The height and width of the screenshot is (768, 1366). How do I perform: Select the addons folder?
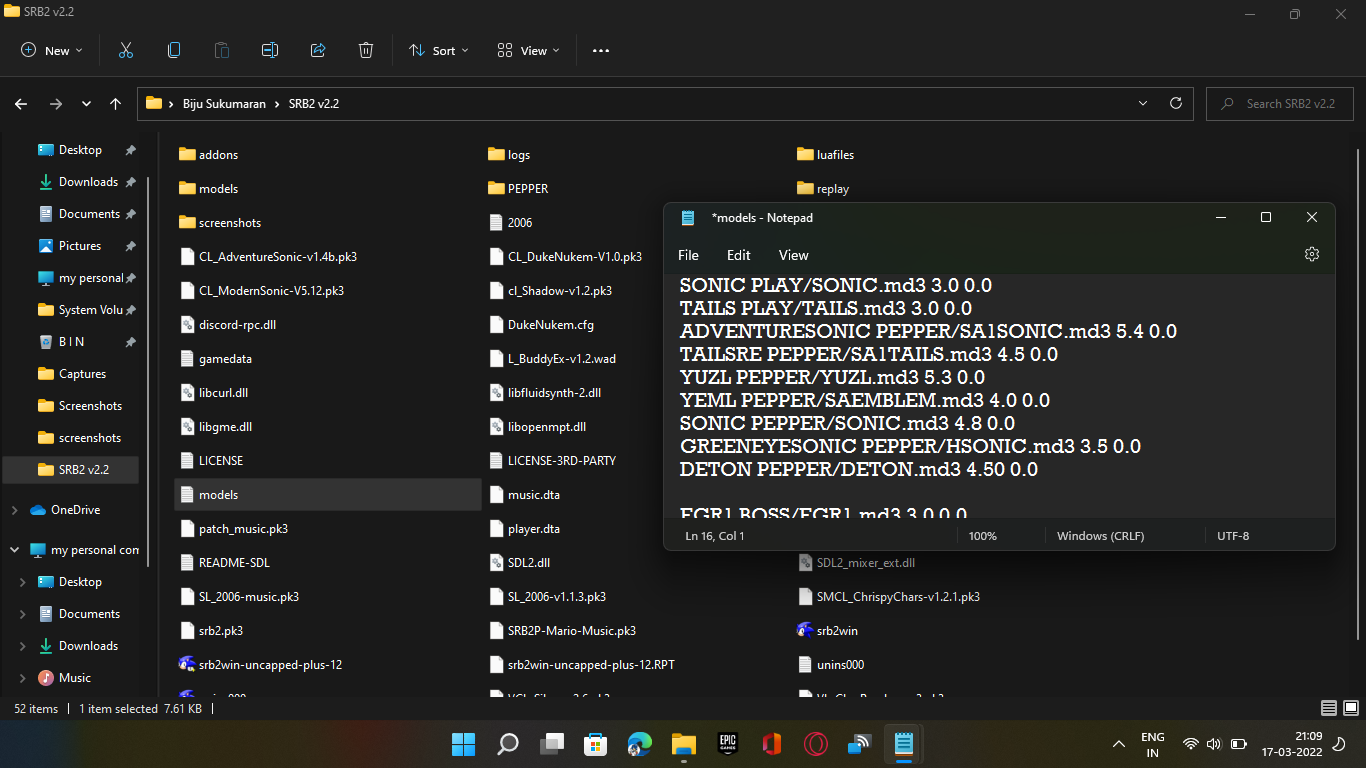pos(209,155)
